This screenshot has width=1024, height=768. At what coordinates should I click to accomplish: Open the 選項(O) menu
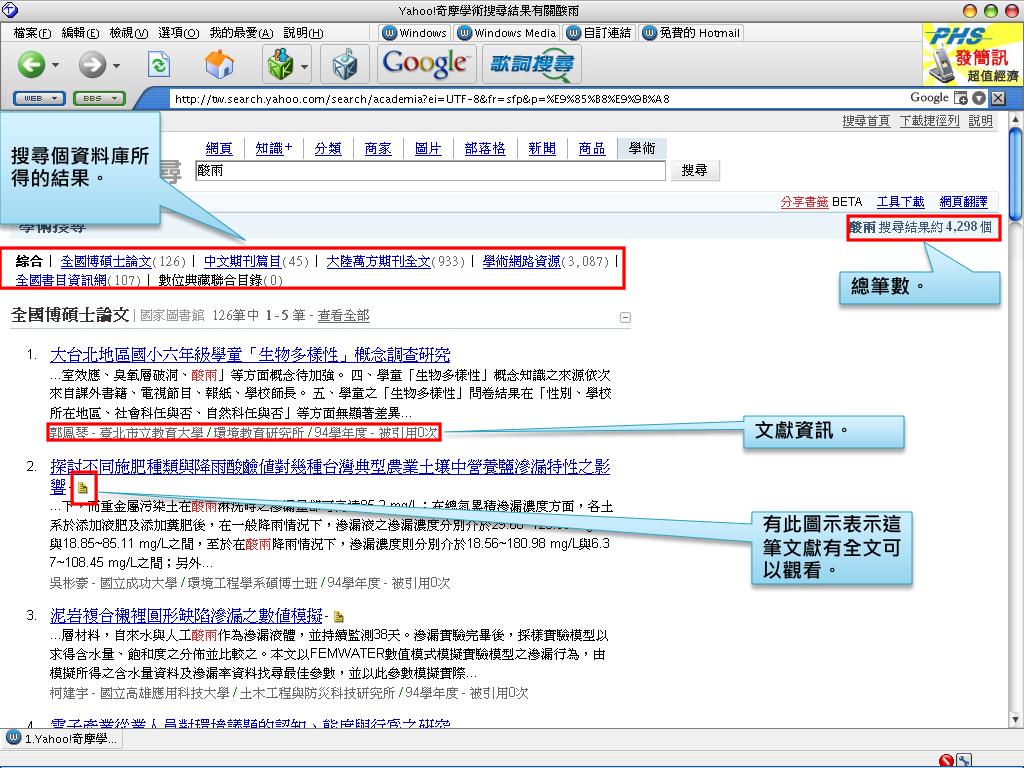click(178, 33)
